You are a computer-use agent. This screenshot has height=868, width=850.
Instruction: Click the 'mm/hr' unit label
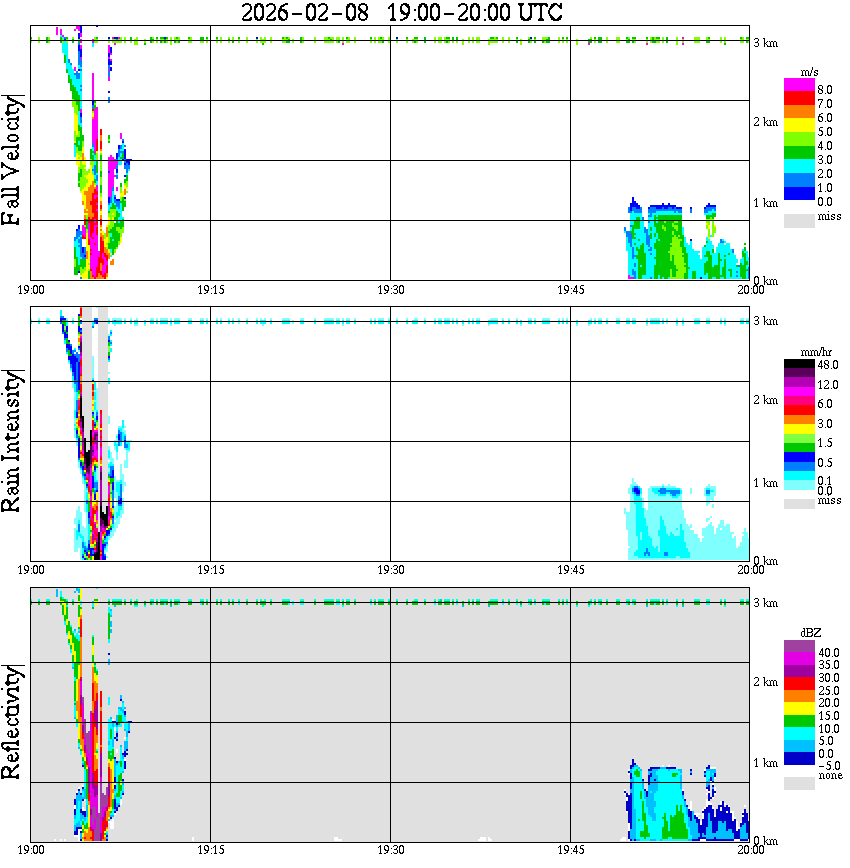(x=816, y=353)
